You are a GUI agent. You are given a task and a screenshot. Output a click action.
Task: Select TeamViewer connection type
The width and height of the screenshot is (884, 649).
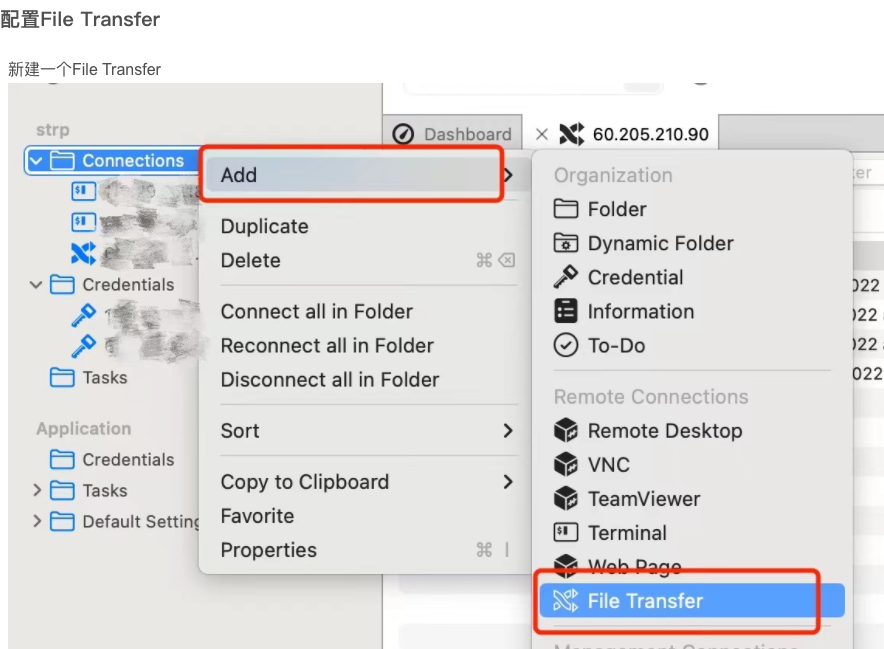[x=692, y=498]
